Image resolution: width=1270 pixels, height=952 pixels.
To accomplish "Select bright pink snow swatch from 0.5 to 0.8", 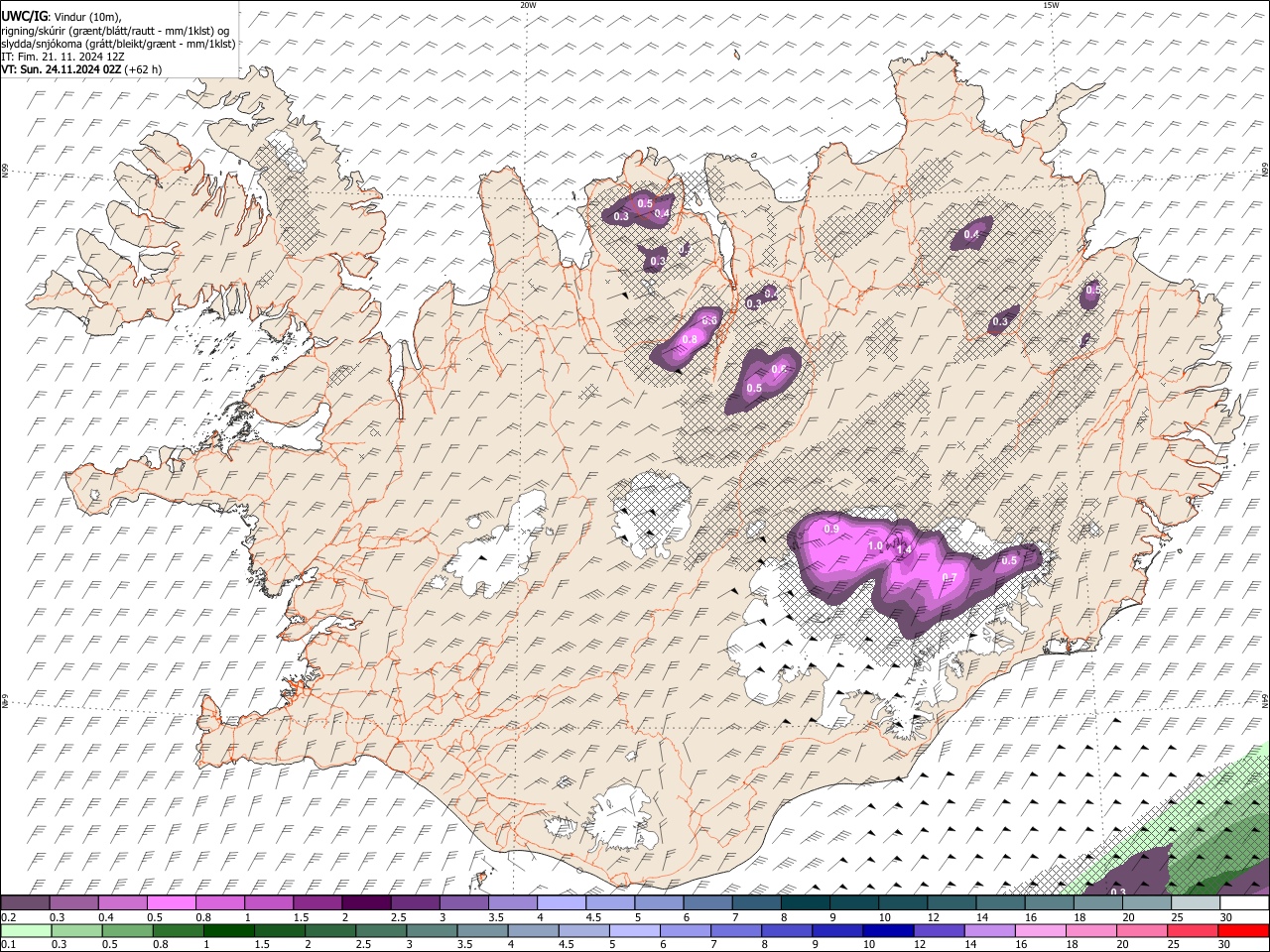I will [x=172, y=902].
